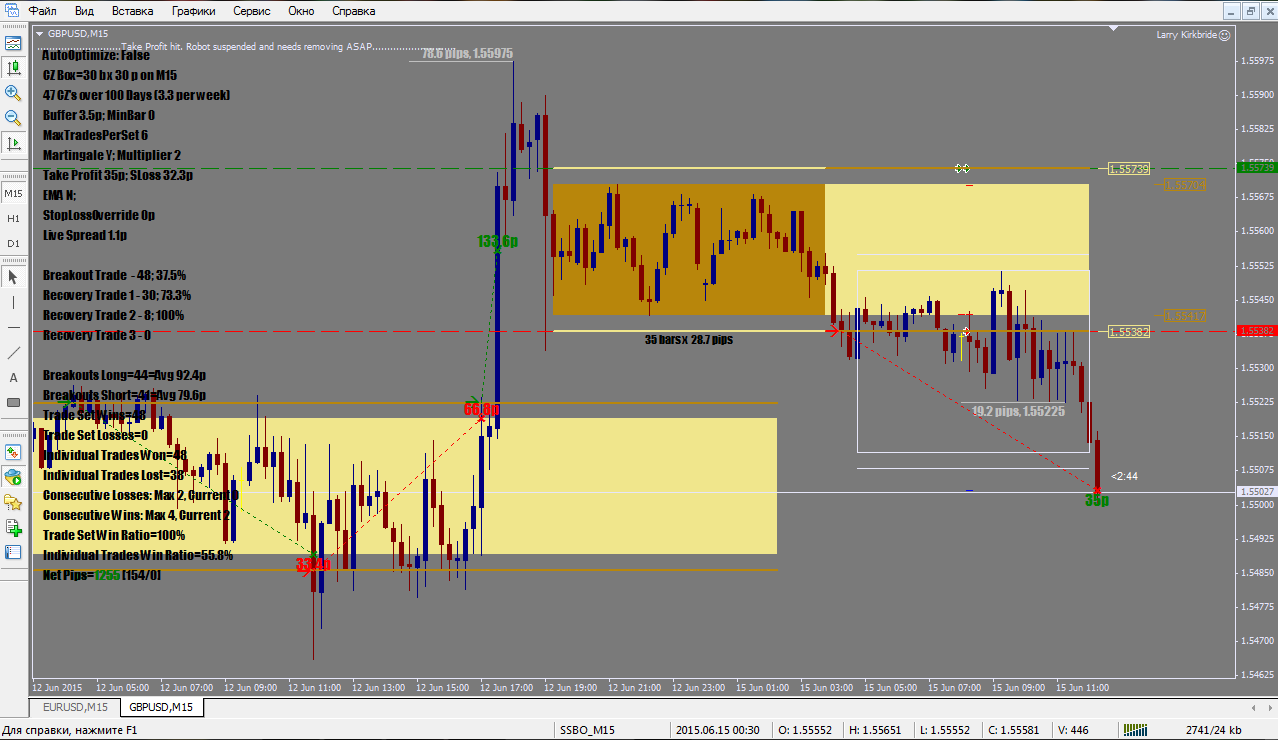Expand the GBPUSD,M15 chart dropdown triangle
1278x740 pixels.
click(x=40, y=34)
